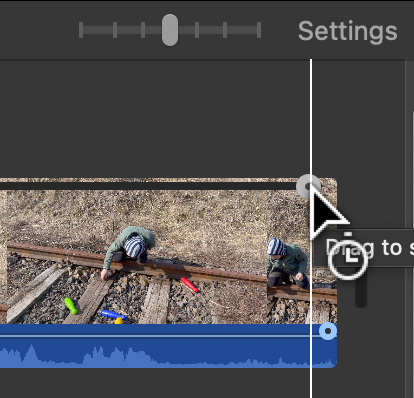Set zoom to the rightmost slider tick
The height and width of the screenshot is (398, 414).
(259, 30)
